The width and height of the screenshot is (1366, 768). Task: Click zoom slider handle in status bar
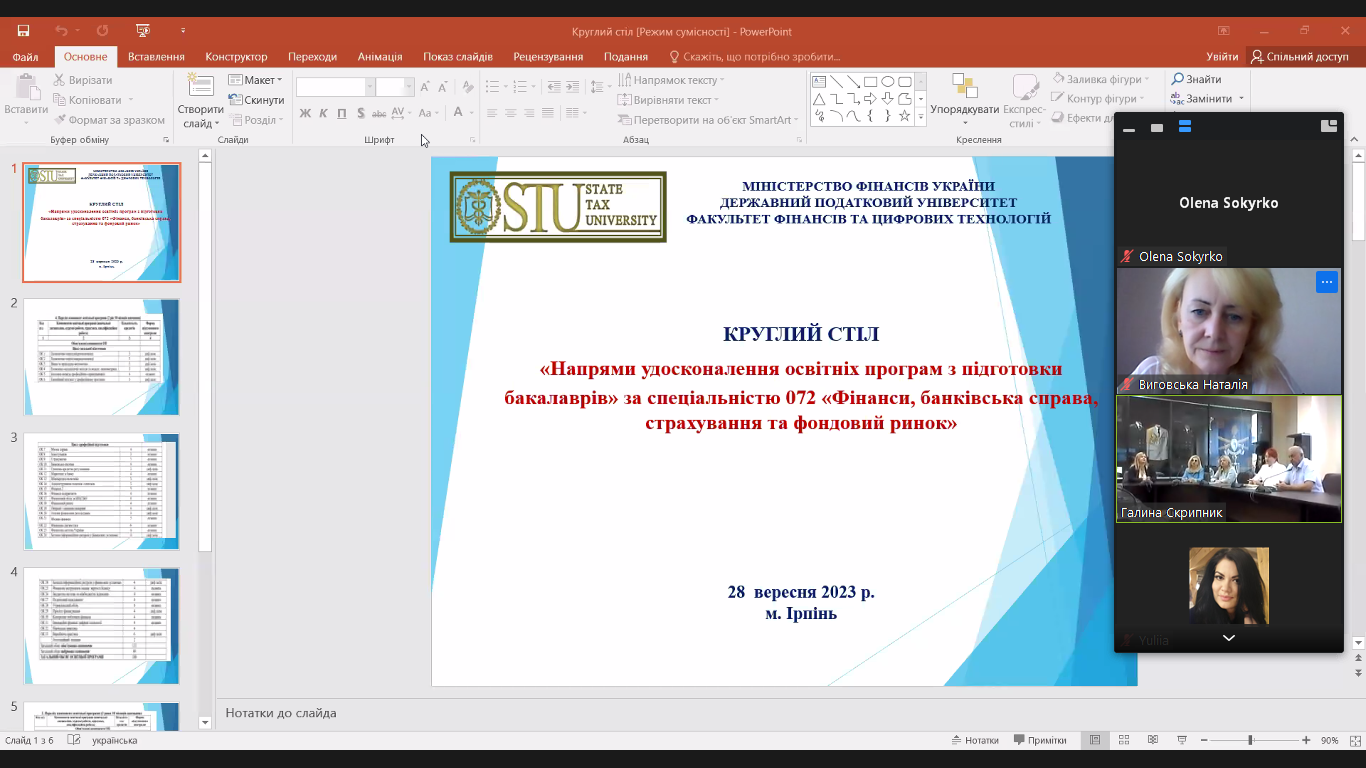coord(1251,740)
